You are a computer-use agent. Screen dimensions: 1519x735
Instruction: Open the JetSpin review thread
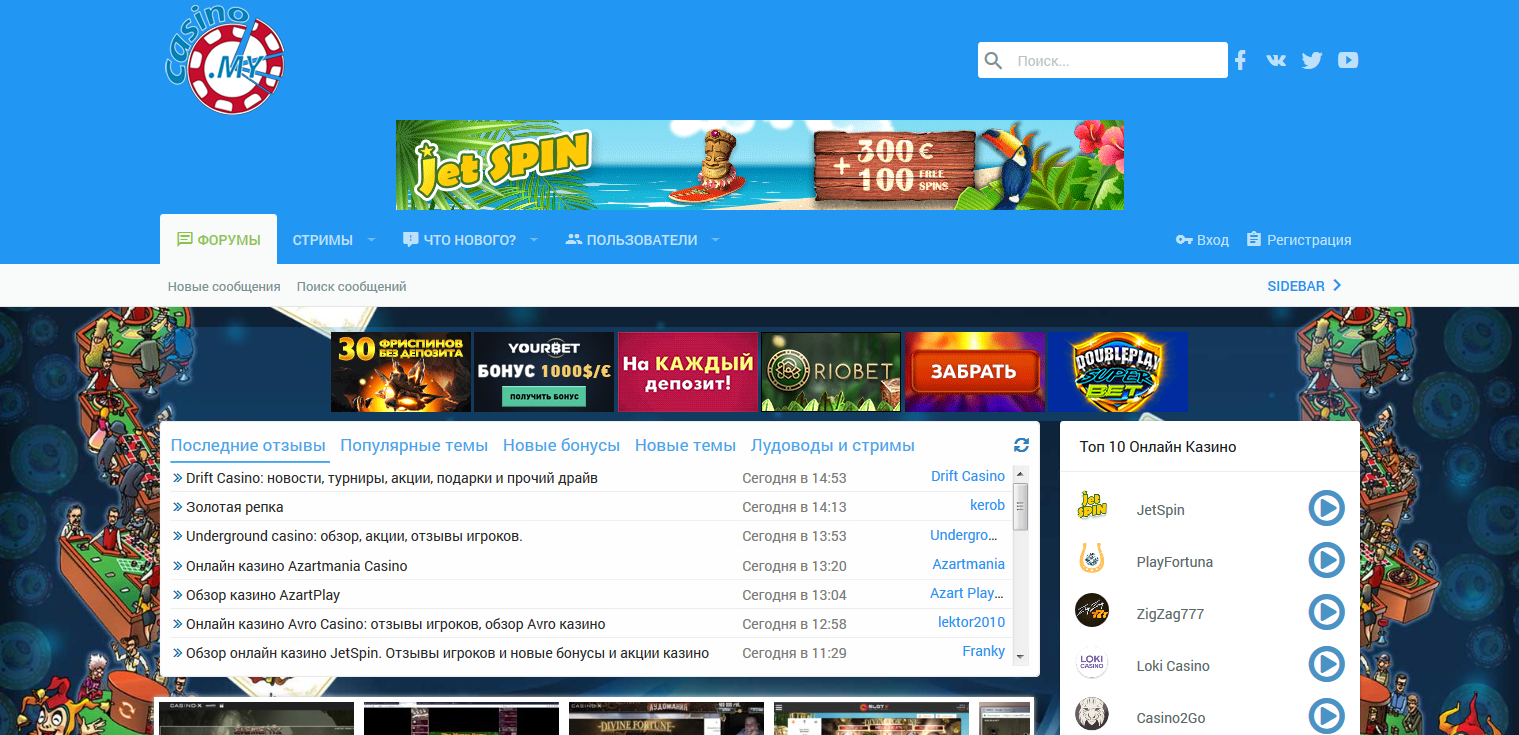point(448,653)
